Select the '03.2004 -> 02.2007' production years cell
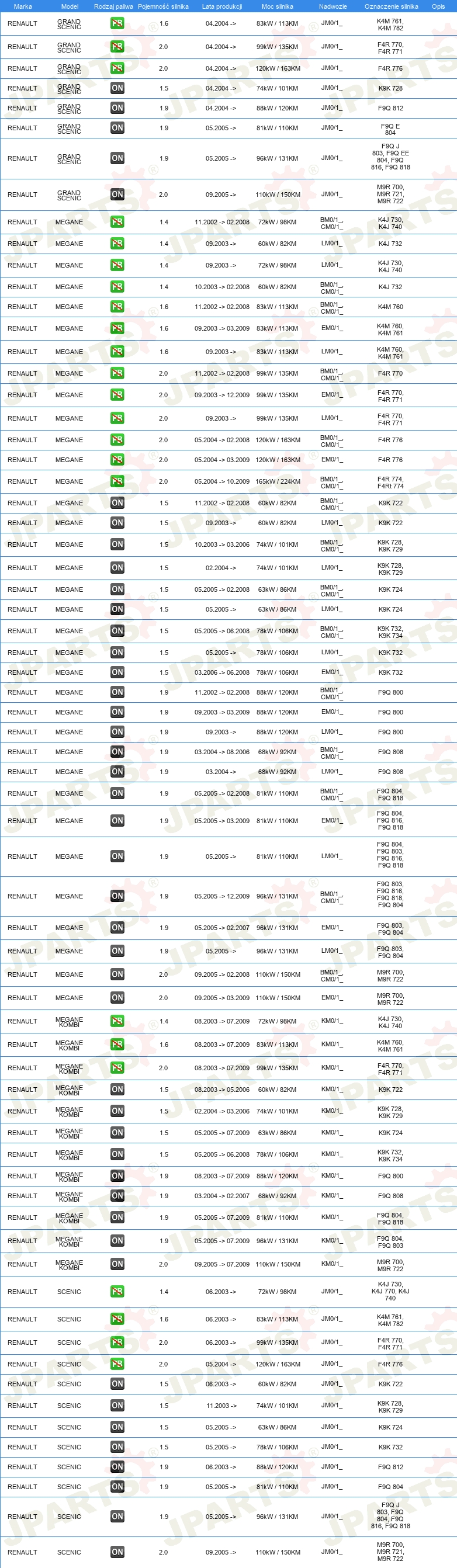Screen dimensions: 457x1568 (222, 1195)
